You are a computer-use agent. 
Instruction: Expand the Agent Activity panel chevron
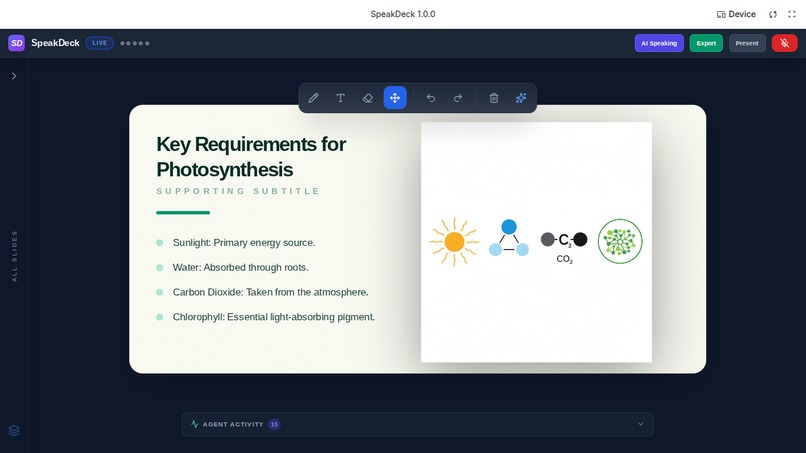click(x=640, y=424)
